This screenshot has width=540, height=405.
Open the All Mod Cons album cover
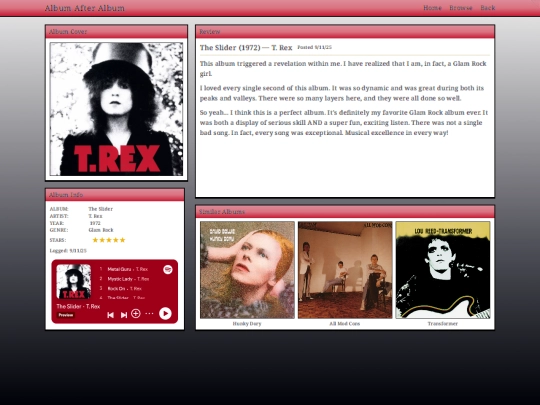pyautogui.click(x=345, y=270)
